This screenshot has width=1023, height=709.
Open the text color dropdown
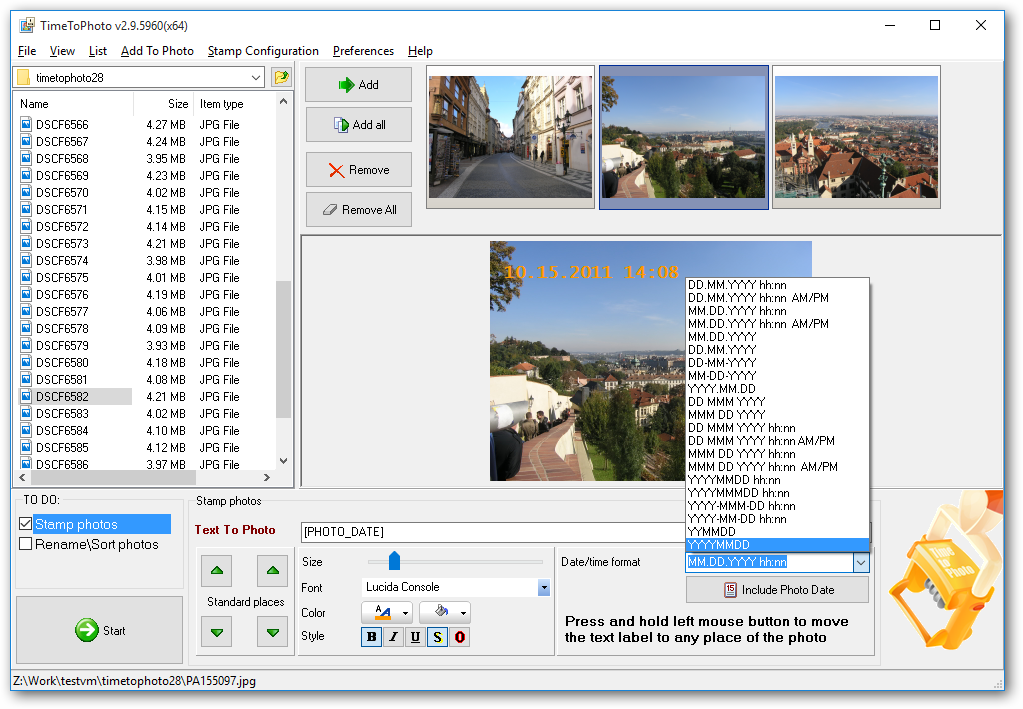(x=406, y=613)
